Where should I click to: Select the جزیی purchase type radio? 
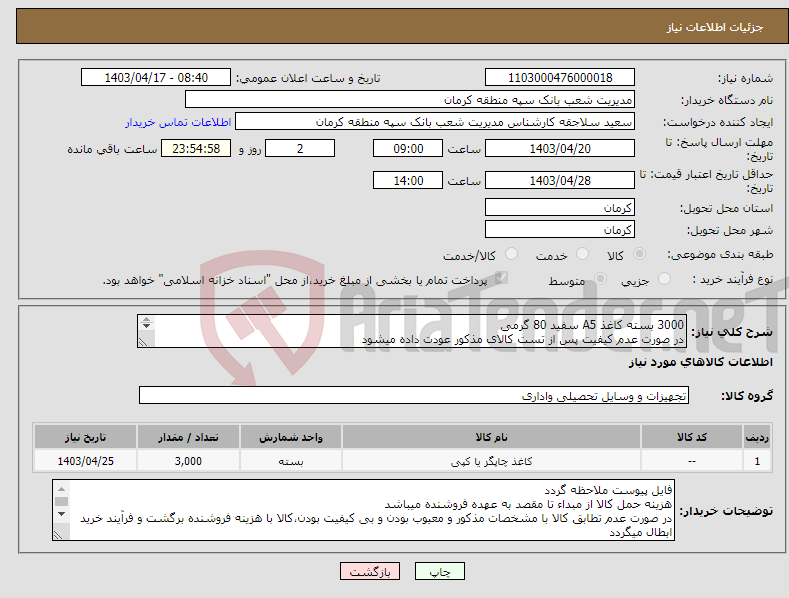pyautogui.click(x=664, y=278)
